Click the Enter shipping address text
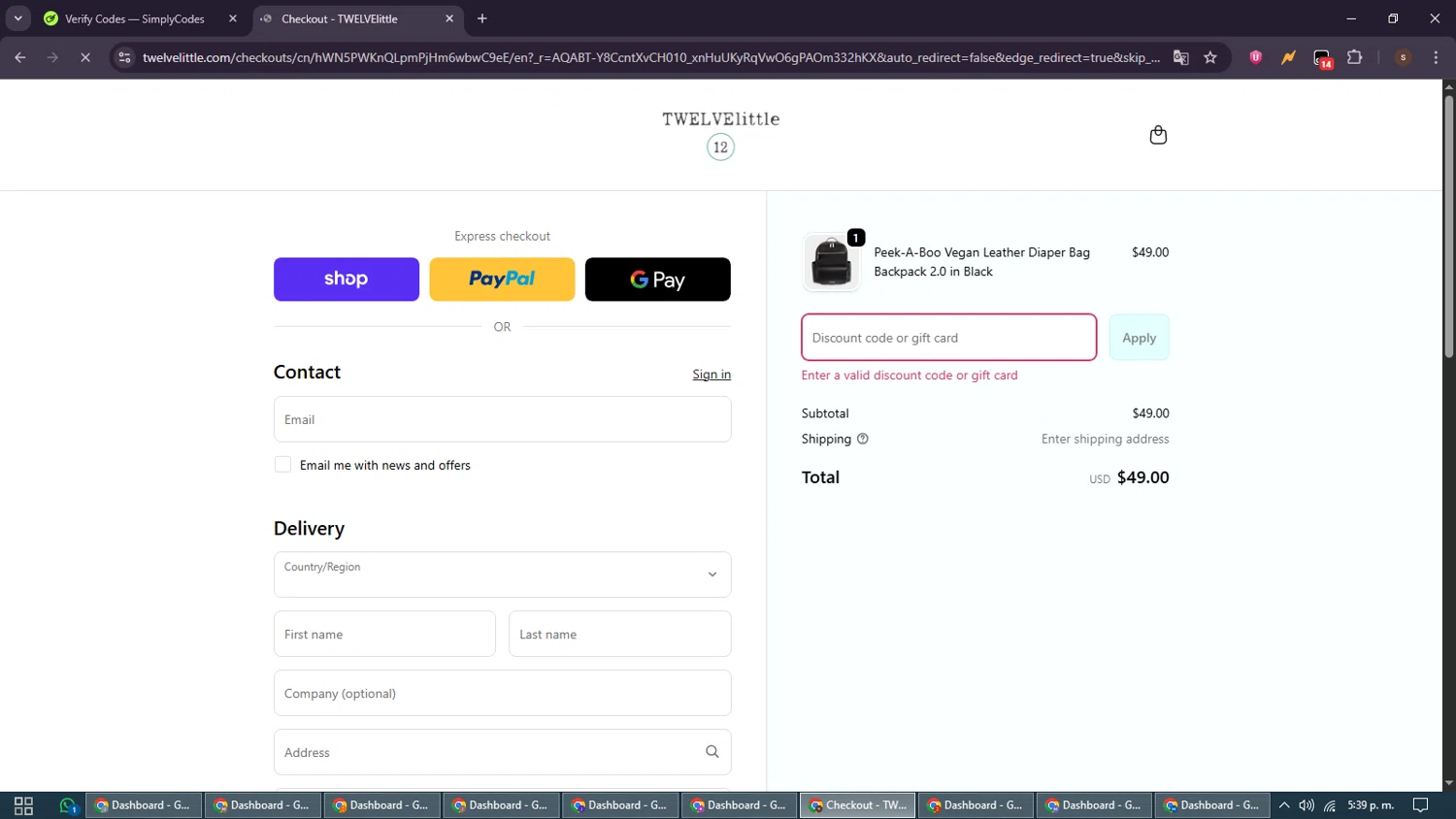Image resolution: width=1456 pixels, height=819 pixels. click(x=1105, y=439)
